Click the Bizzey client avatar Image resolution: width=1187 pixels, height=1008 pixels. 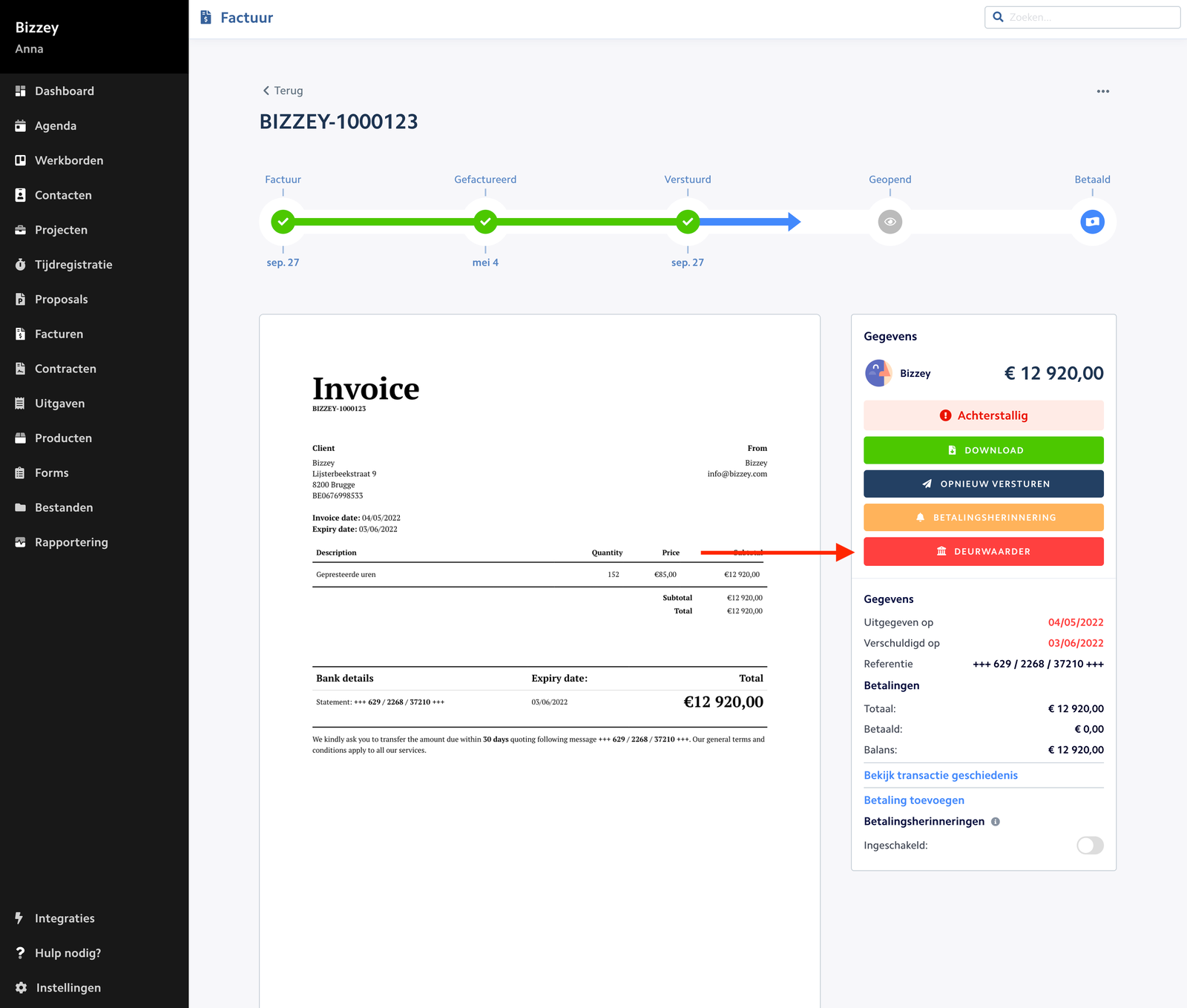coord(878,373)
